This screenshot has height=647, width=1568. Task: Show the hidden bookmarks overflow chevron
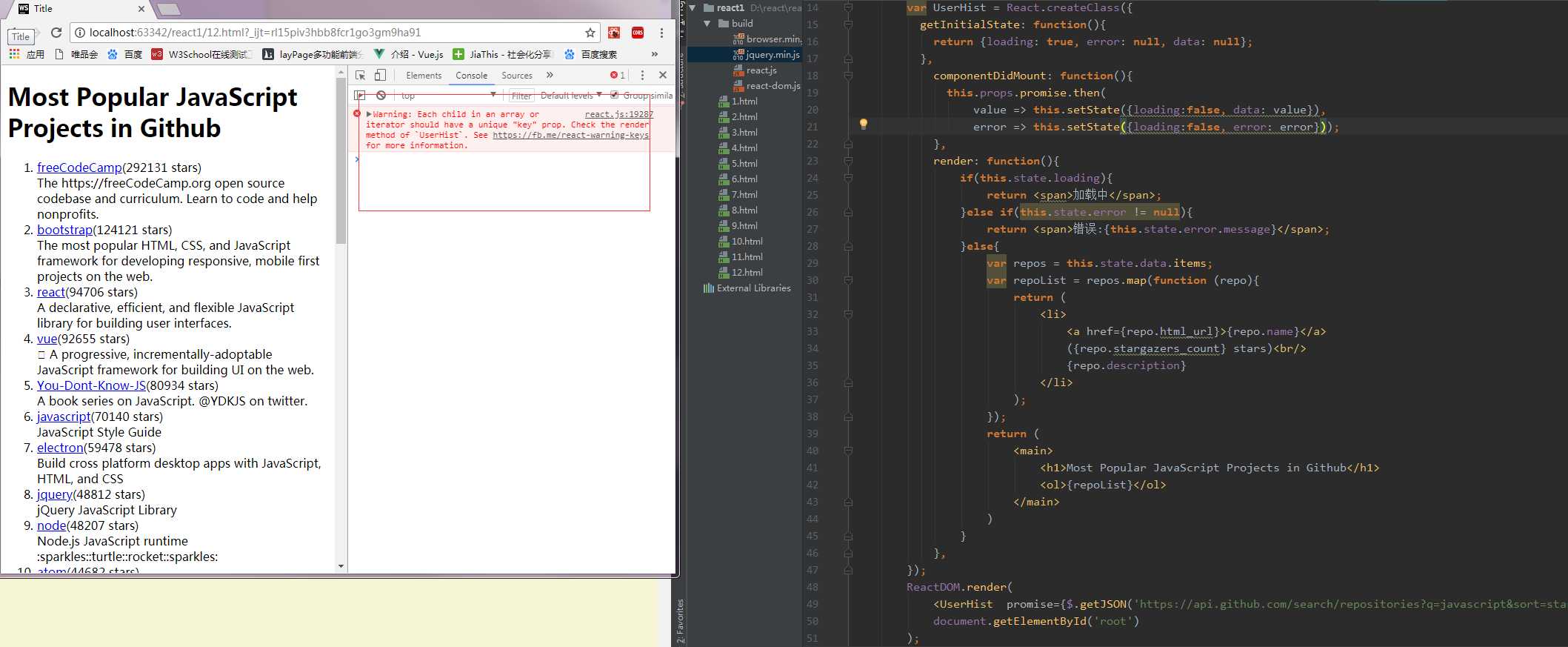[654, 54]
